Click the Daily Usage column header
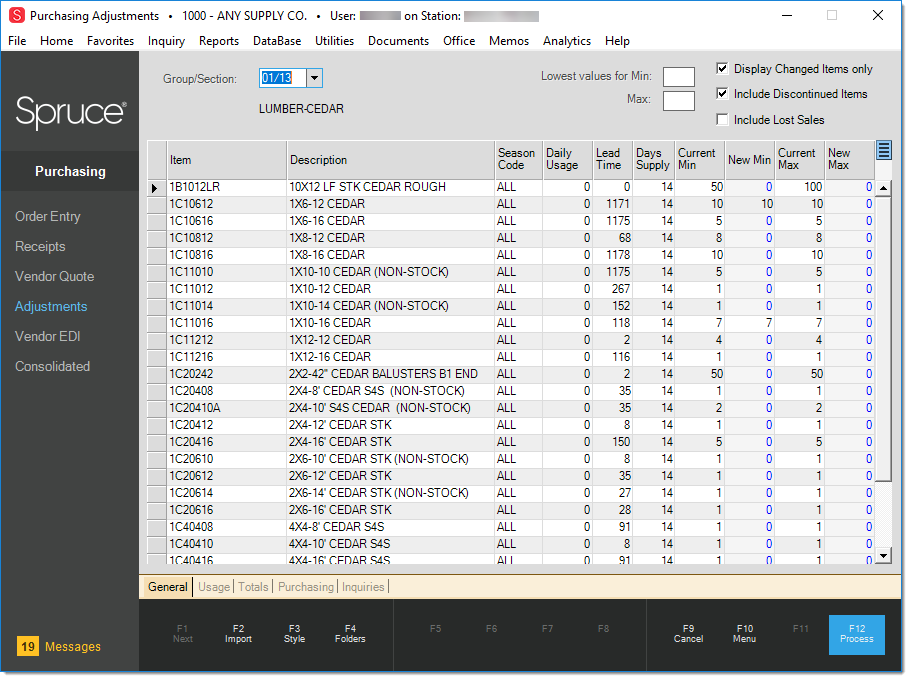 point(568,159)
